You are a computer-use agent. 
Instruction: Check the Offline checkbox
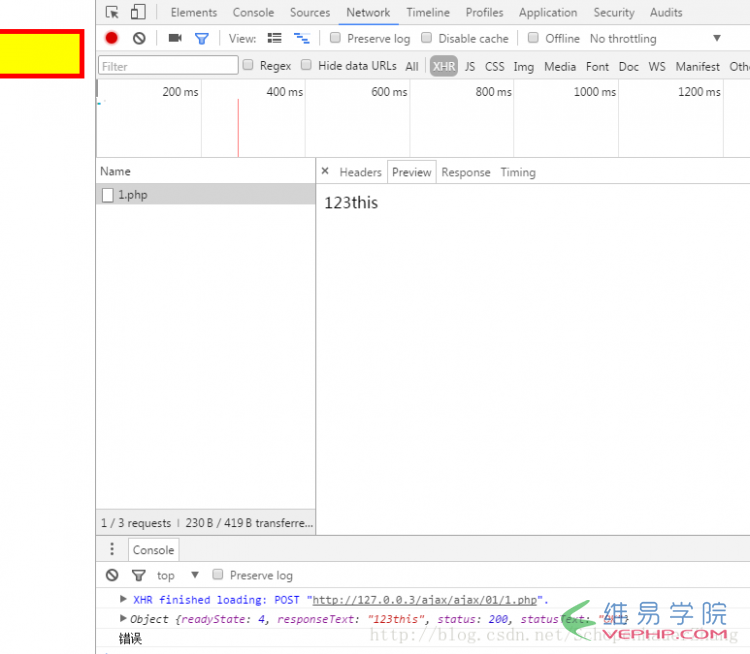pyautogui.click(x=533, y=38)
